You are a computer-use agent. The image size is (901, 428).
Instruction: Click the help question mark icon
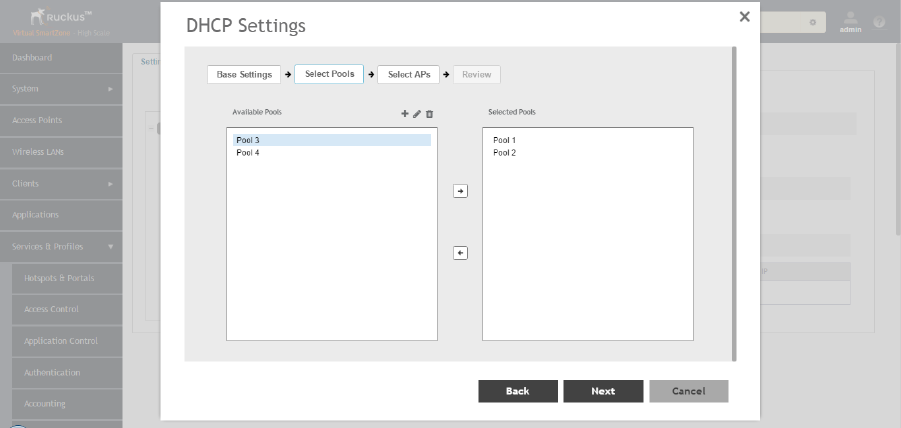point(879,22)
